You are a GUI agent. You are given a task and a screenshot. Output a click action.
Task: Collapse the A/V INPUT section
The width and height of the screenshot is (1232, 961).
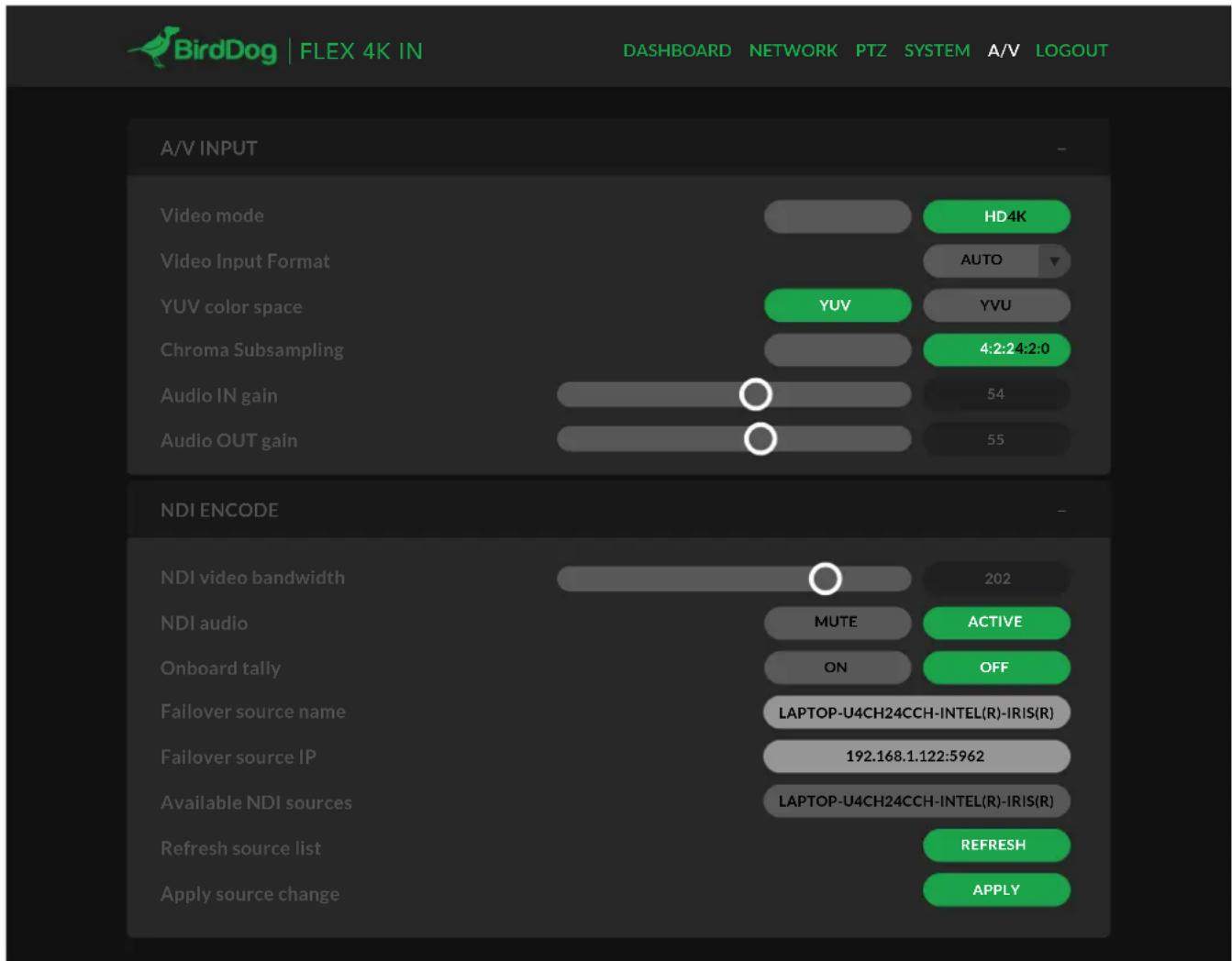pos(1061,149)
